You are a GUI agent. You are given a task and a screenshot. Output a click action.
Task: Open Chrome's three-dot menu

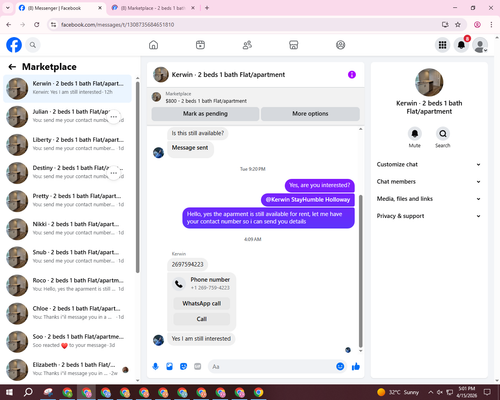[491, 24]
